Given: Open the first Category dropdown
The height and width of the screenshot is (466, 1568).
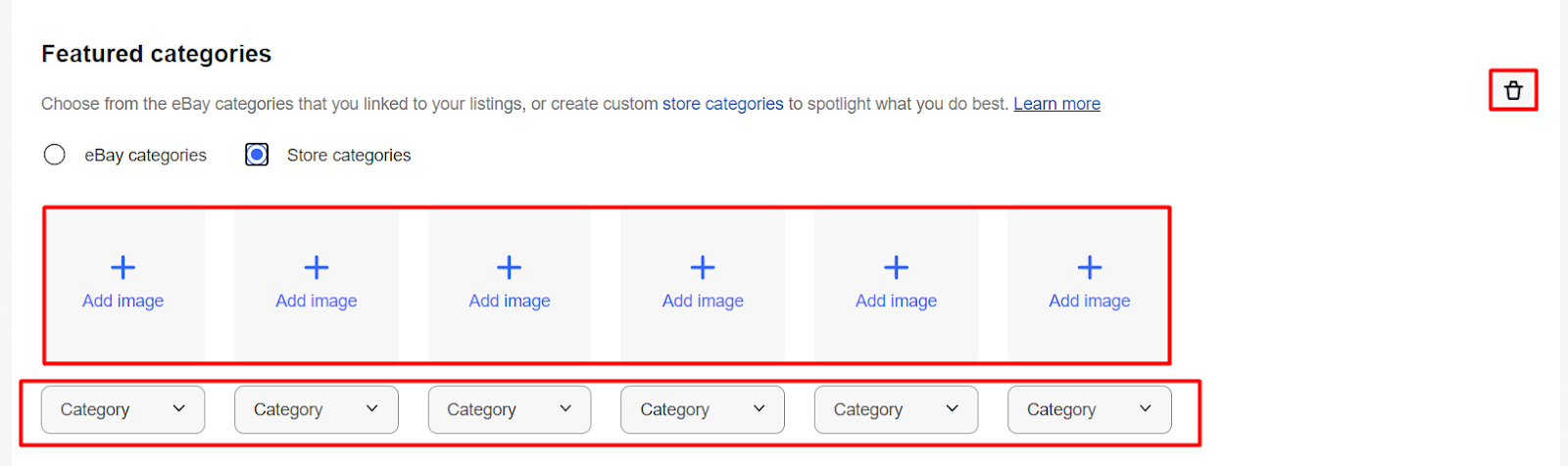Looking at the screenshot, I should pyautogui.click(x=122, y=409).
